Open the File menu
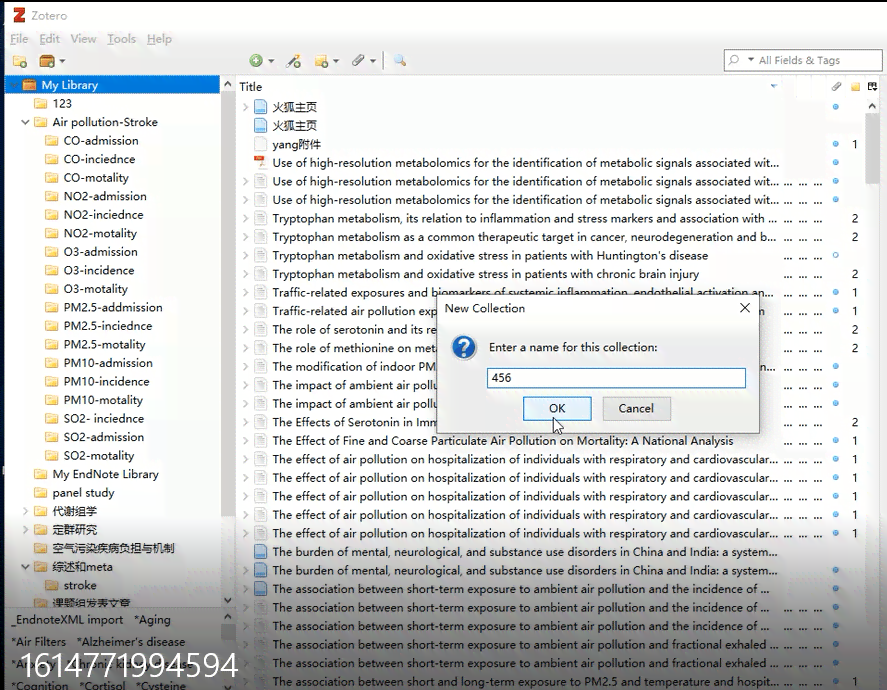Image resolution: width=887 pixels, height=690 pixels. [19, 39]
